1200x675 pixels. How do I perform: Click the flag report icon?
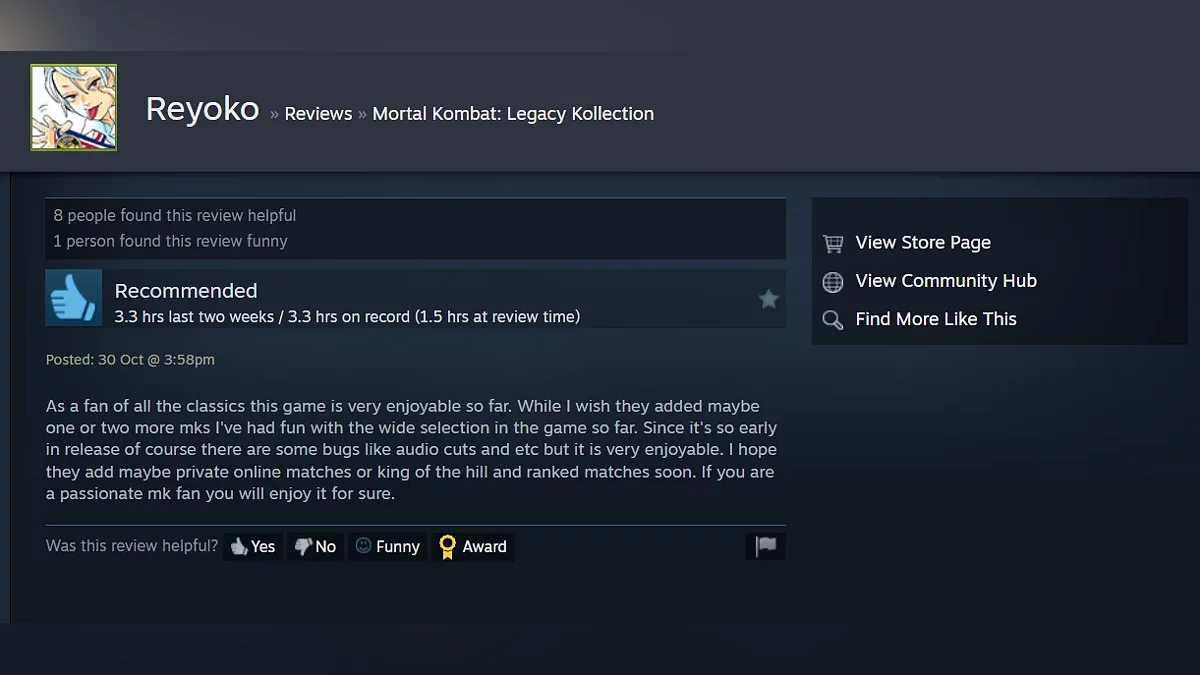coord(766,546)
